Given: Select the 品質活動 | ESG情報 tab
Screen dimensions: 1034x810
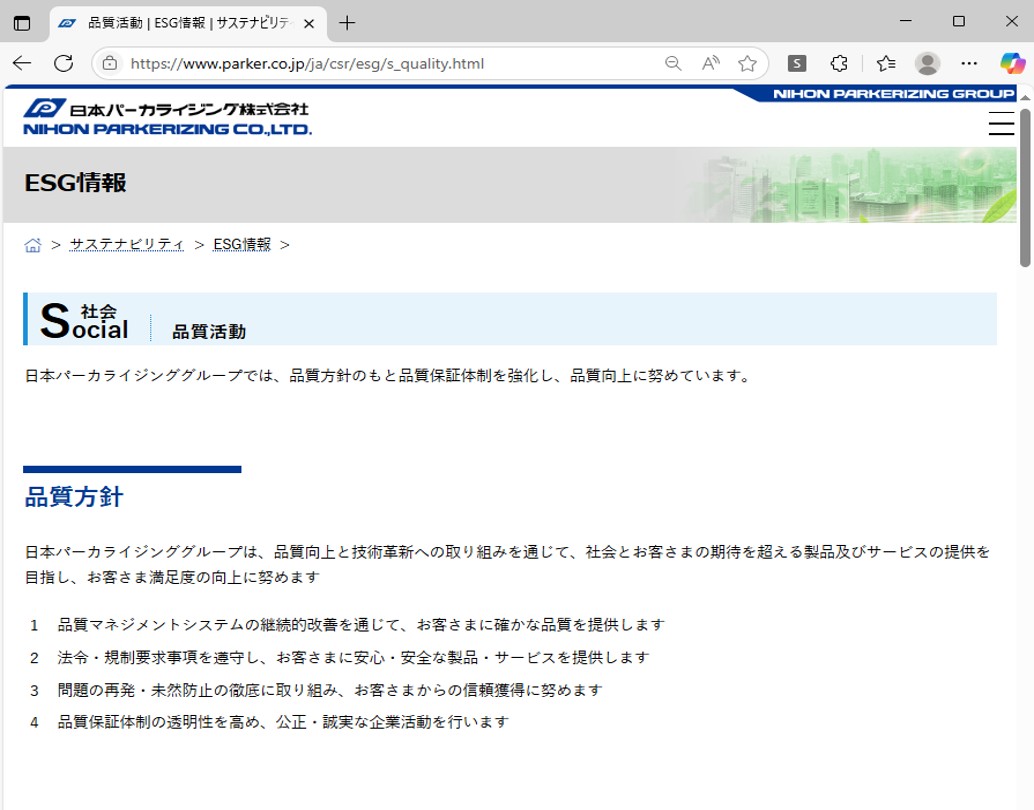Looking at the screenshot, I should [x=188, y=24].
